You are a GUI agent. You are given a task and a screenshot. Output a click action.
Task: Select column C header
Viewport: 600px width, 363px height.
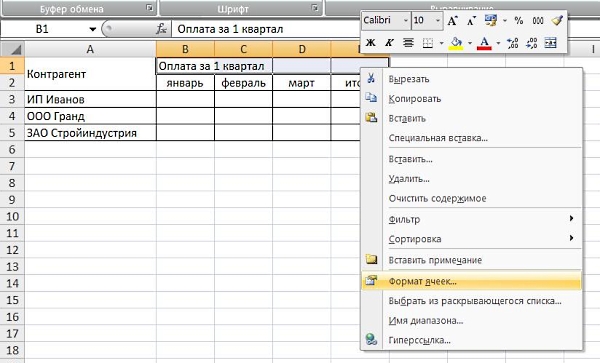[x=243, y=49]
